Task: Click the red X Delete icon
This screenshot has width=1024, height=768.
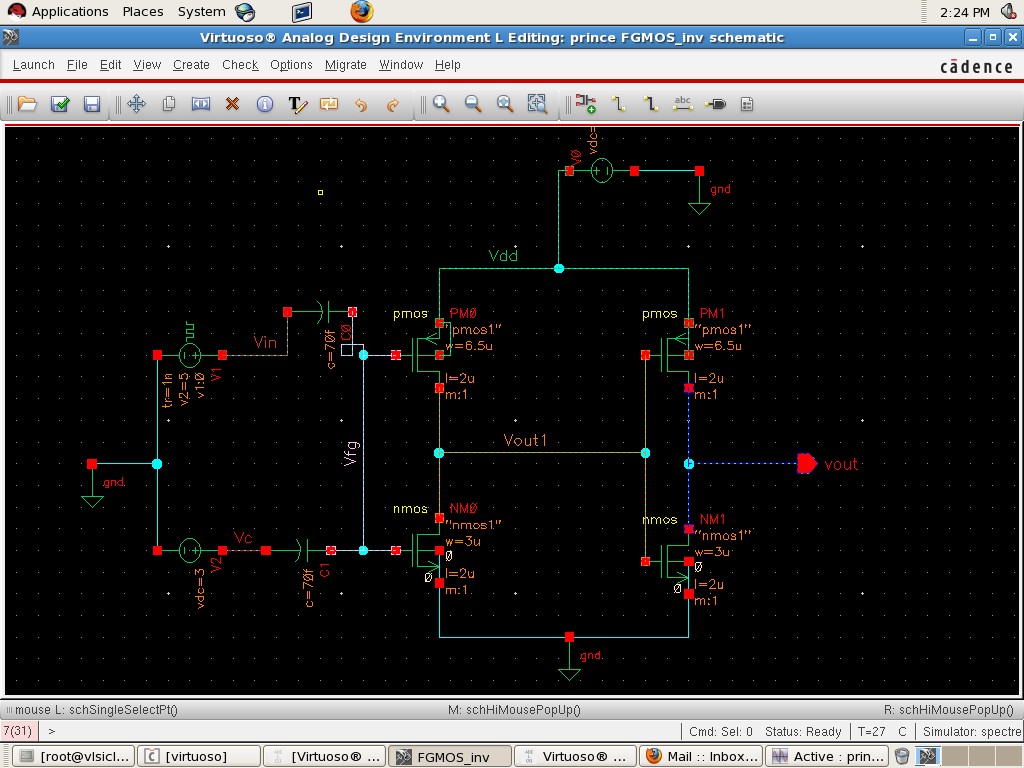Action: coord(232,104)
